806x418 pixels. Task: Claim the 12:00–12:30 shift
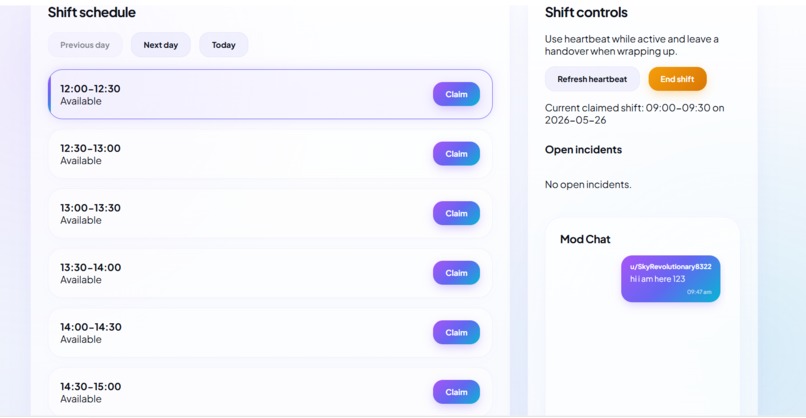click(x=456, y=94)
